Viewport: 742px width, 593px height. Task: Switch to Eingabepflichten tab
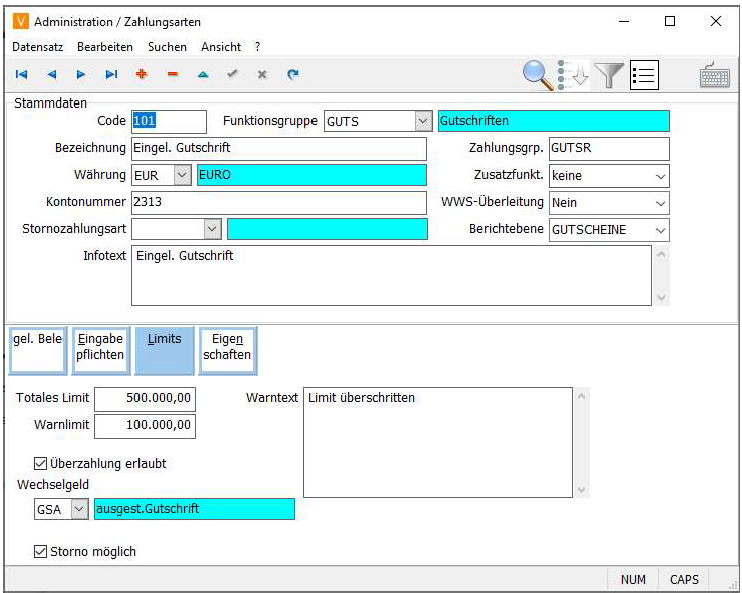coord(100,347)
